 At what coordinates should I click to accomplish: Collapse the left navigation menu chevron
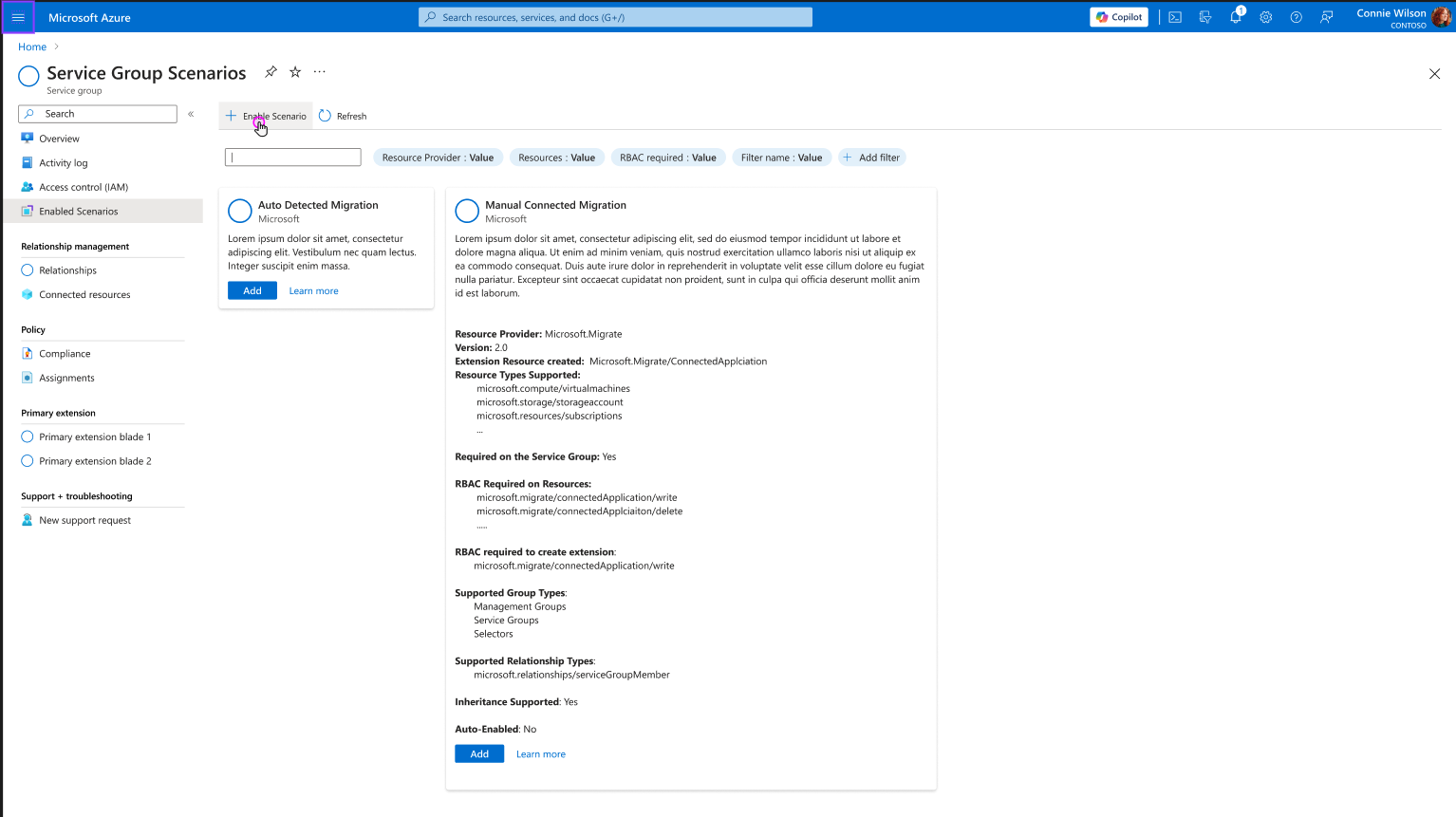point(191,114)
